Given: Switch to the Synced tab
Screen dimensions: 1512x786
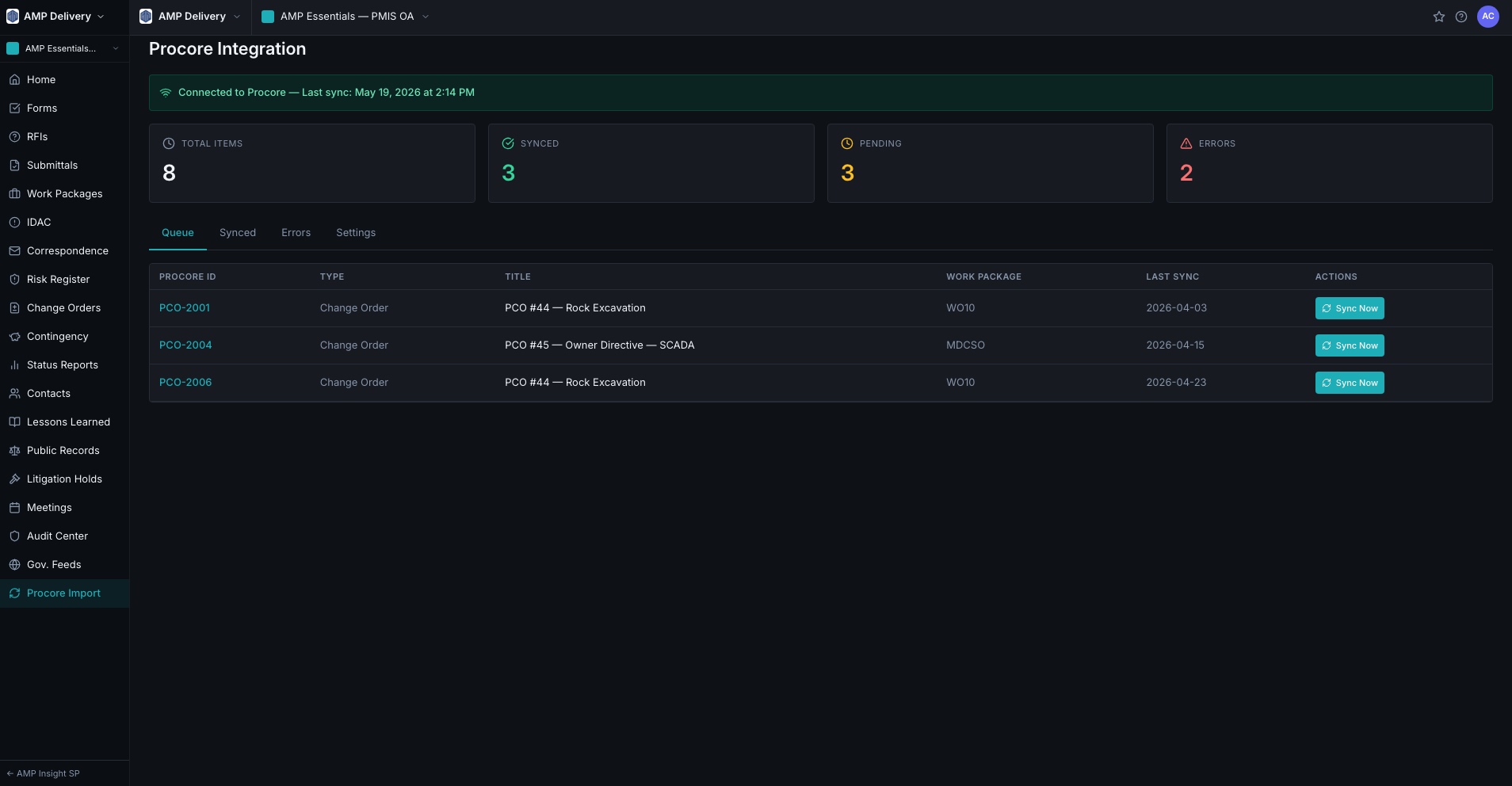Looking at the screenshot, I should (x=238, y=233).
